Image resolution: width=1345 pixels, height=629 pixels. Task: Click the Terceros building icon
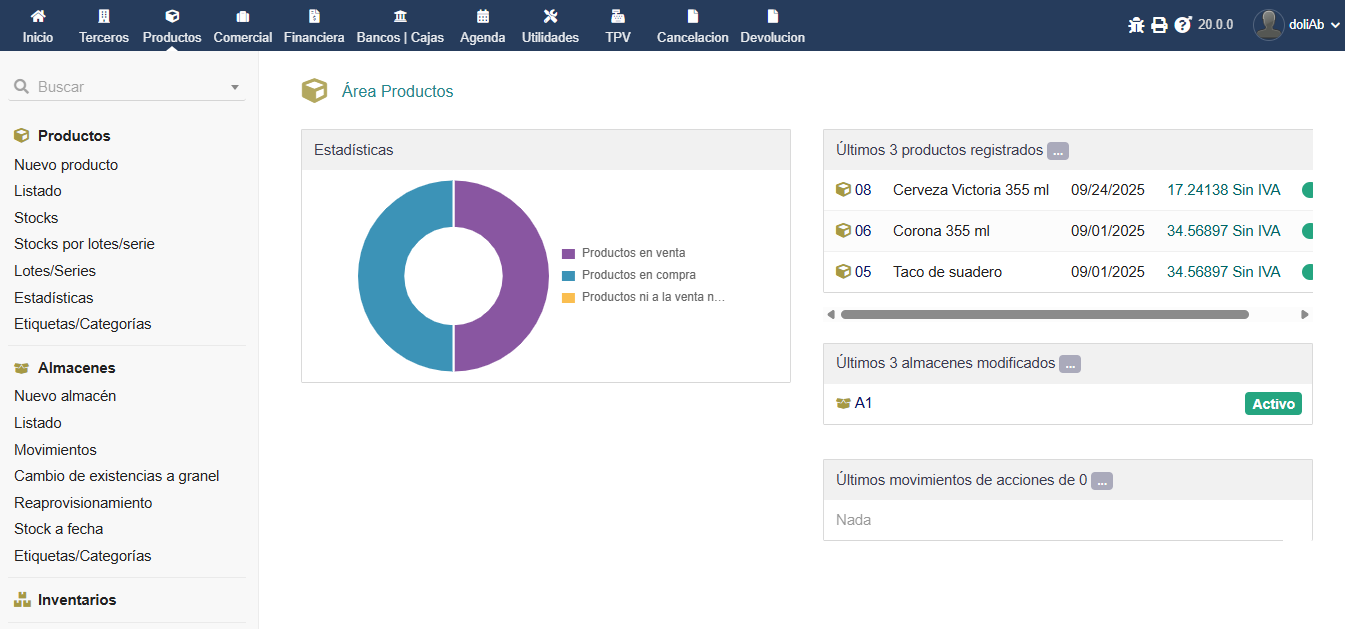104,17
